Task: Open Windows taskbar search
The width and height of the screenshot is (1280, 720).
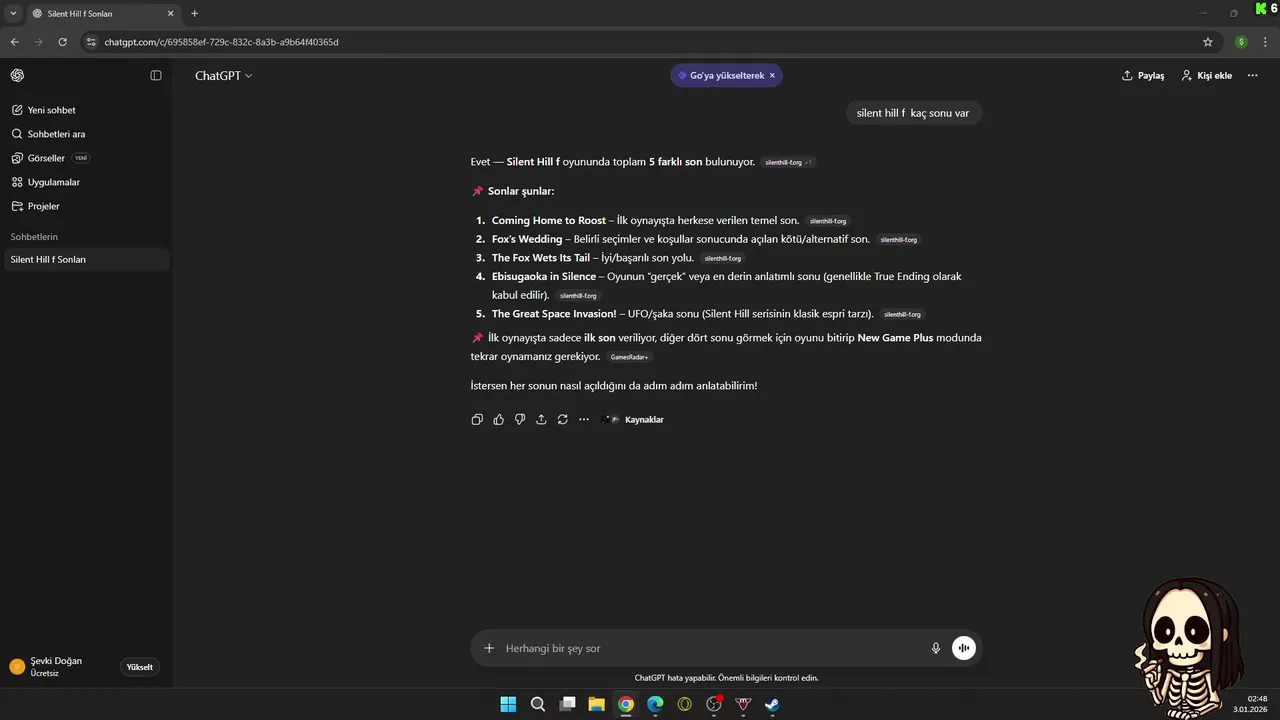Action: pyautogui.click(x=538, y=704)
